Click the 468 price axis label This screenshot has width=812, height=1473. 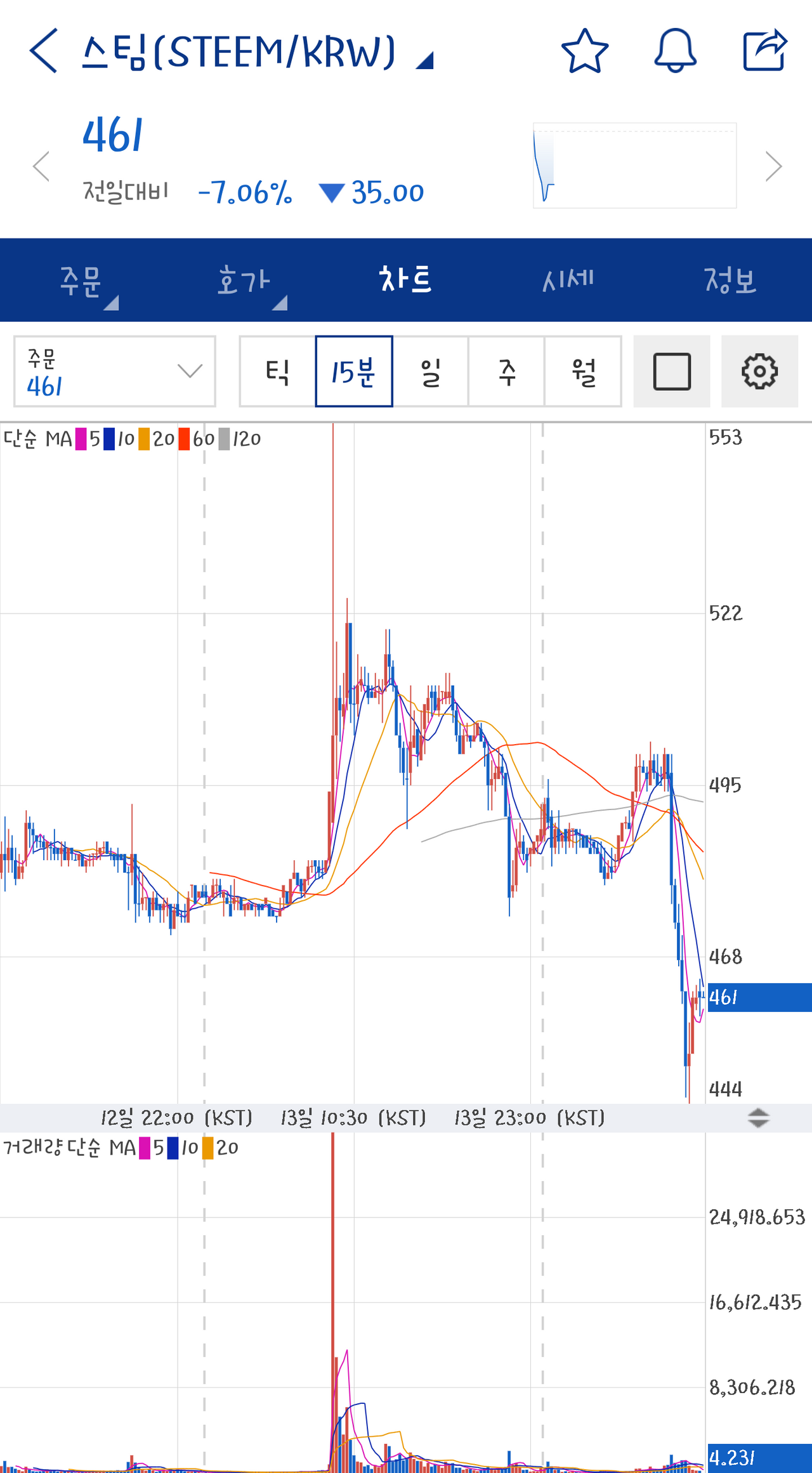(726, 957)
